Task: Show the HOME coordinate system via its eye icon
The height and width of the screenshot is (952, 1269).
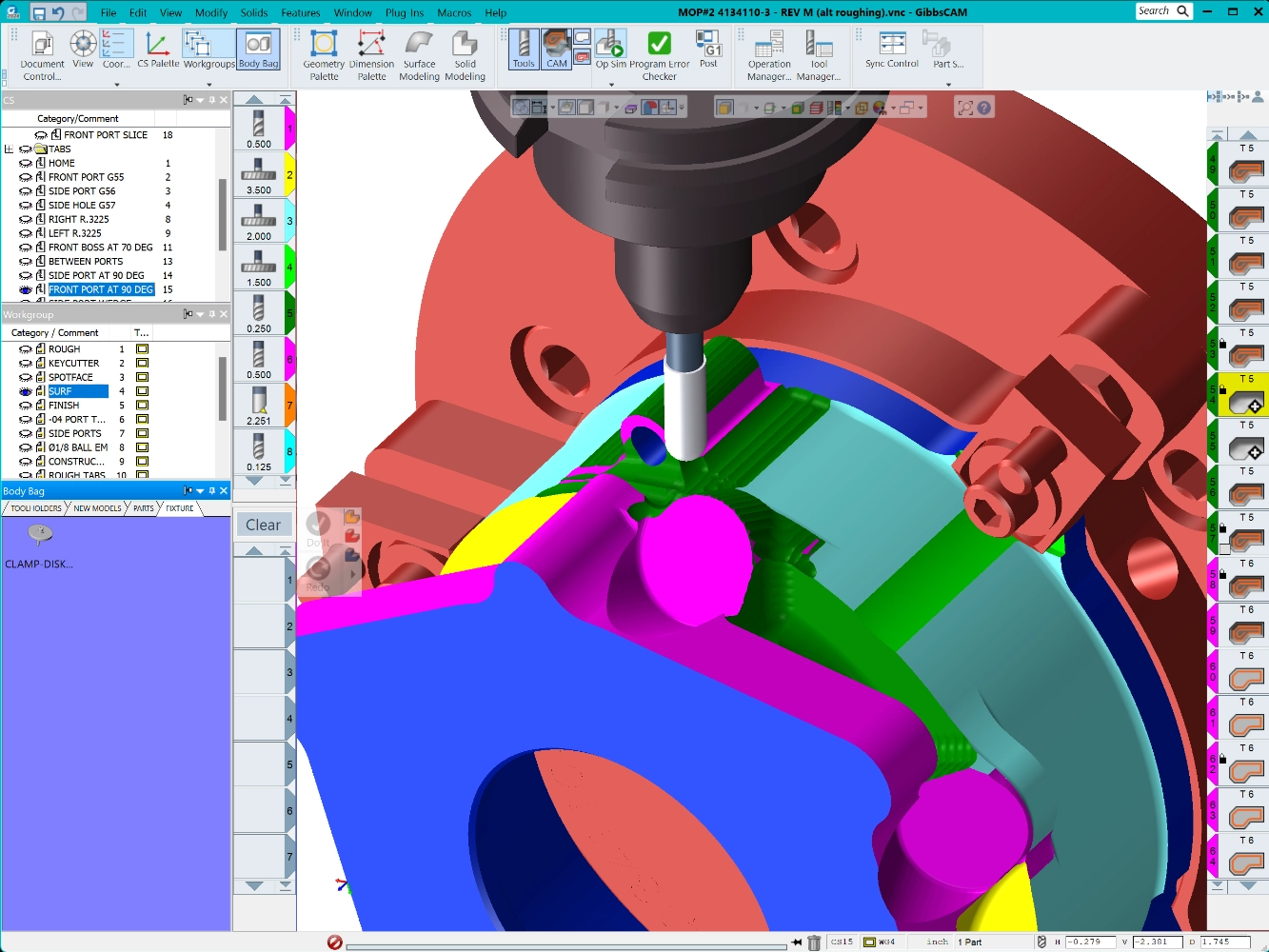Action: (26, 164)
